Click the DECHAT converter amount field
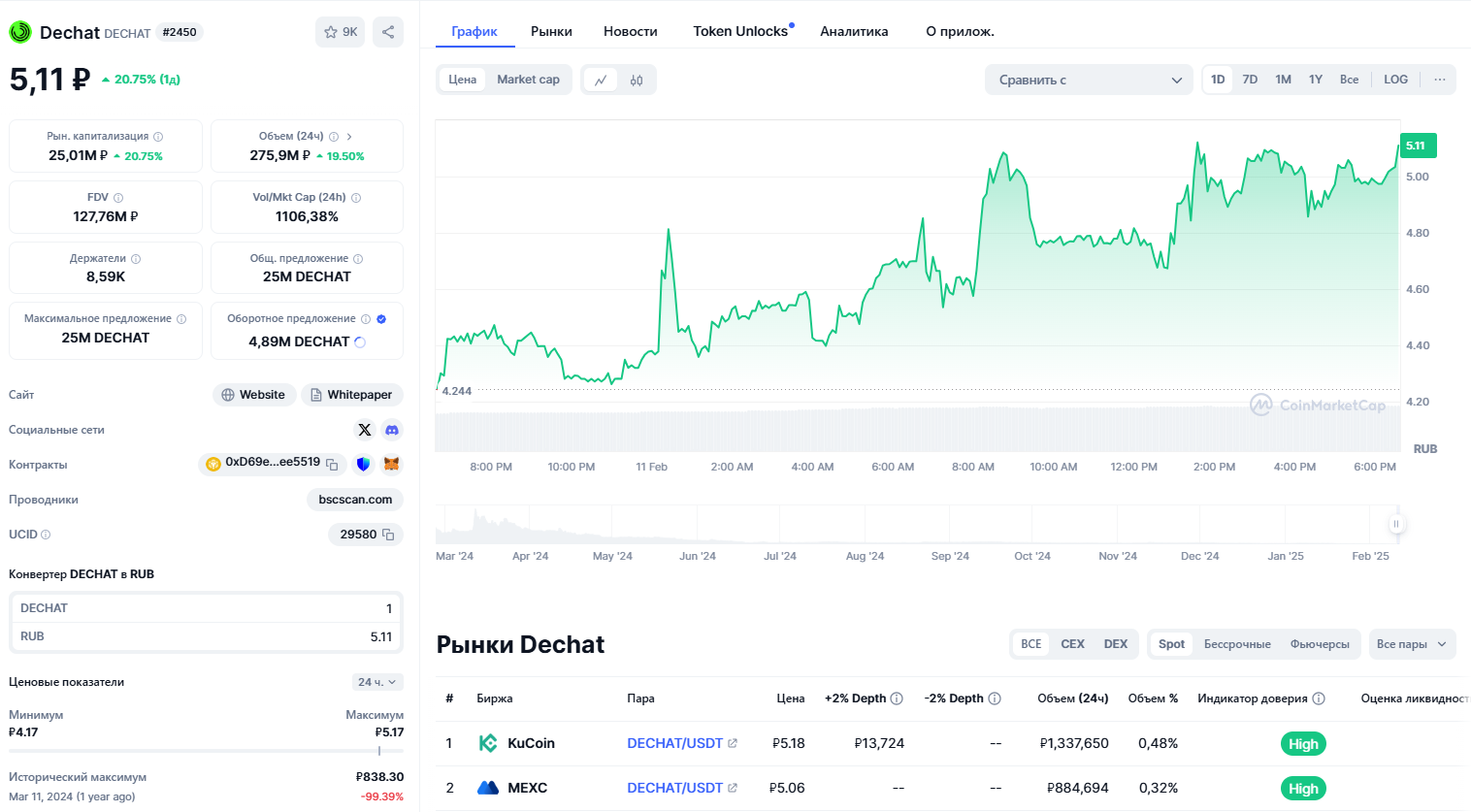This screenshot has height=812, width=1471. [x=206, y=608]
